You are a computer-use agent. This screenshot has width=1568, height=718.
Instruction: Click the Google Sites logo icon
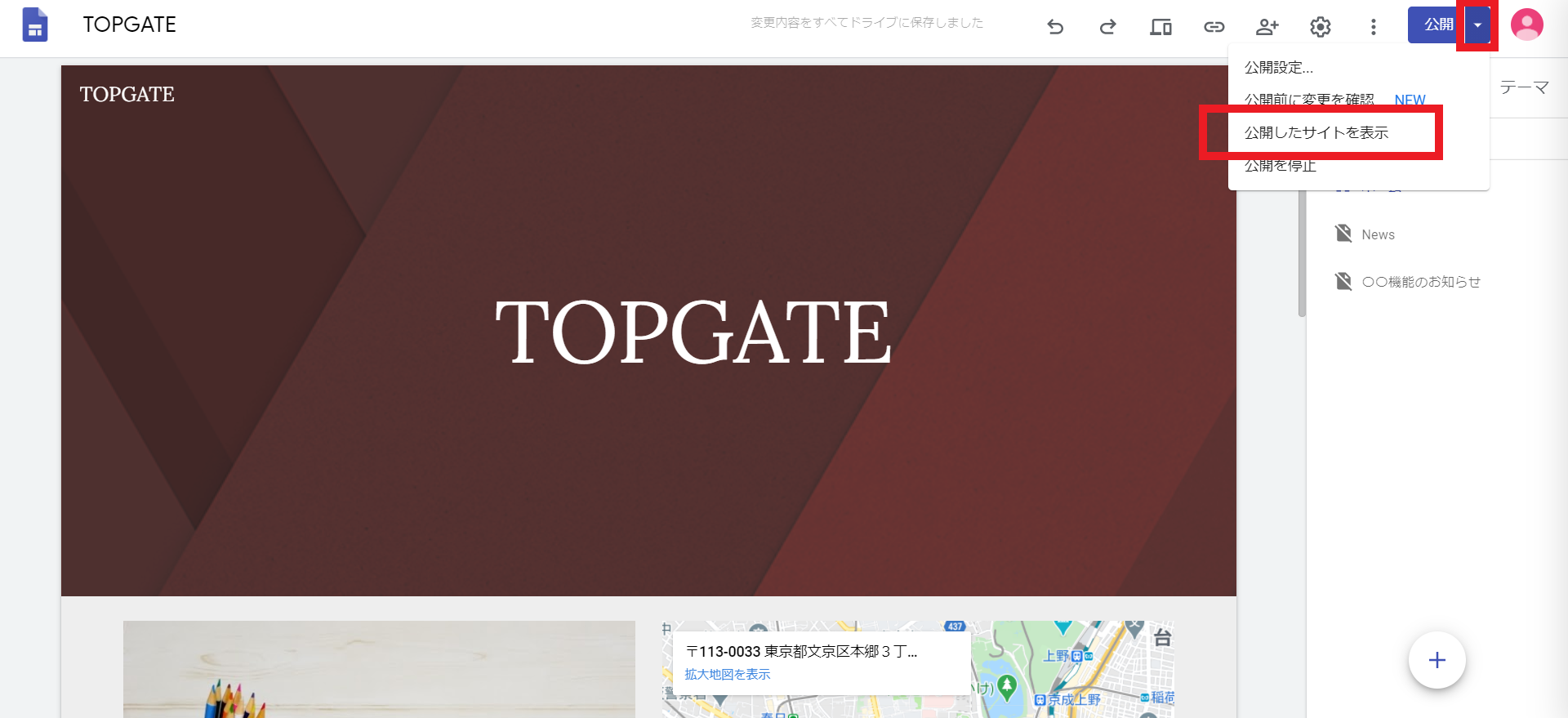click(34, 25)
